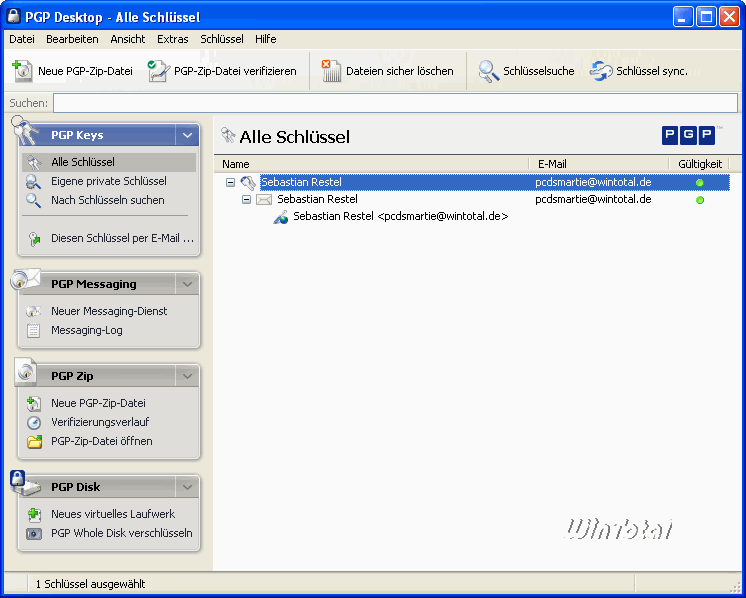Click the Dateien sicher löschen shredder icon
746x598 pixels.
(x=331, y=71)
